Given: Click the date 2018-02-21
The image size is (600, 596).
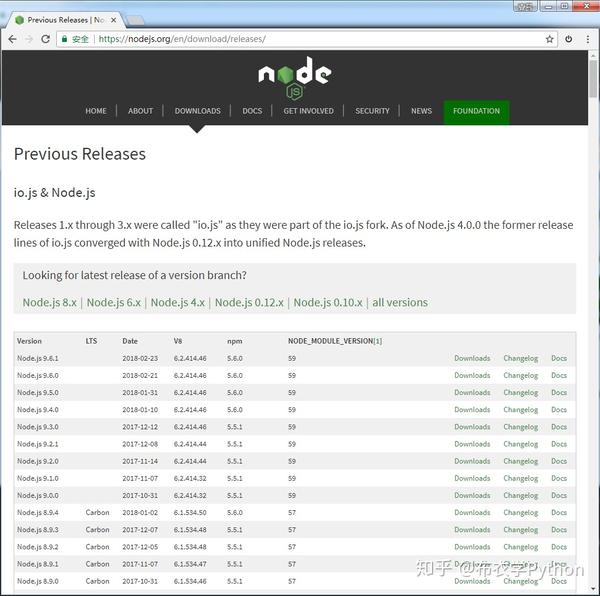Looking at the screenshot, I should (x=140, y=376).
